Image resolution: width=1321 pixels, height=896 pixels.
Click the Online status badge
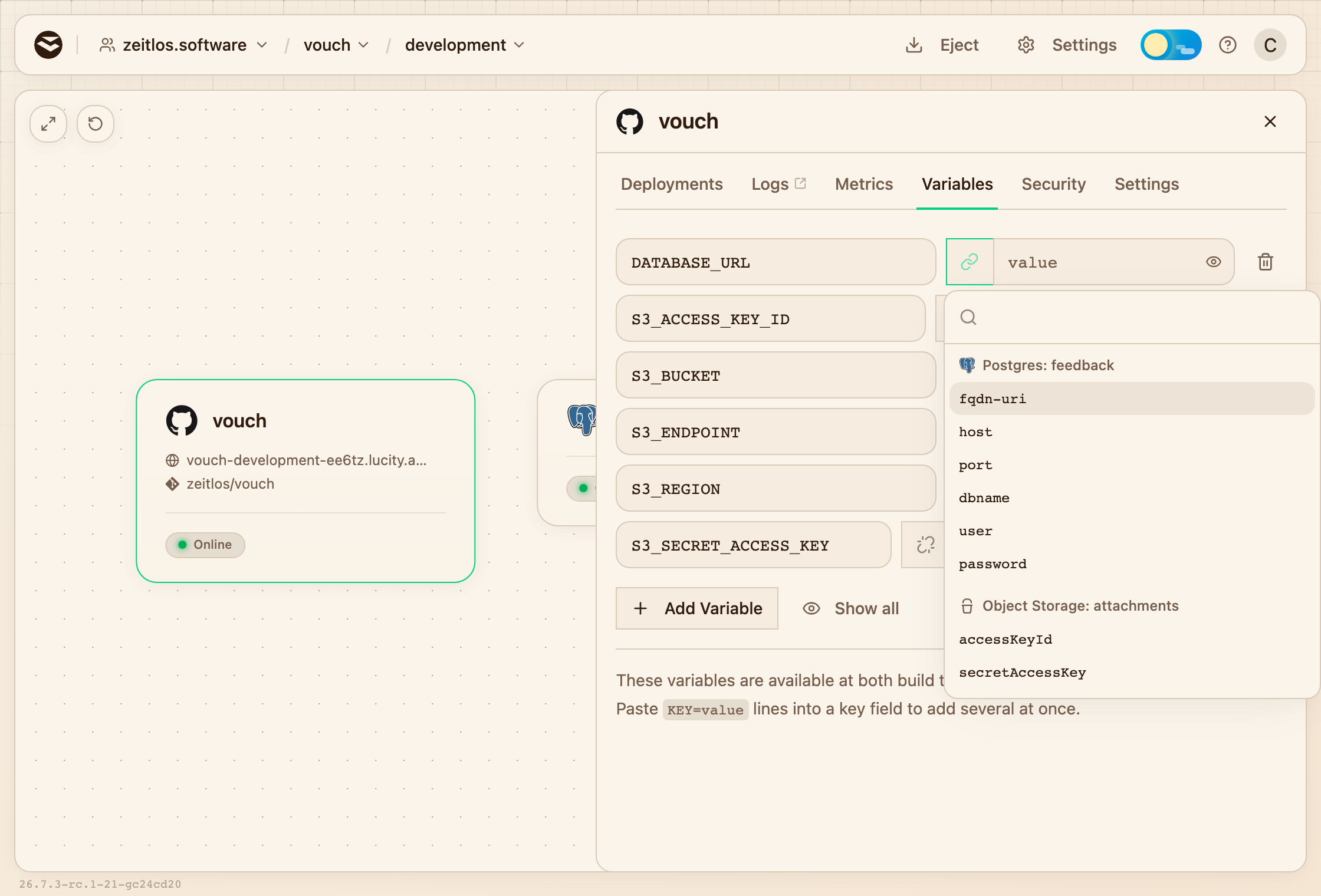pyautogui.click(x=205, y=545)
